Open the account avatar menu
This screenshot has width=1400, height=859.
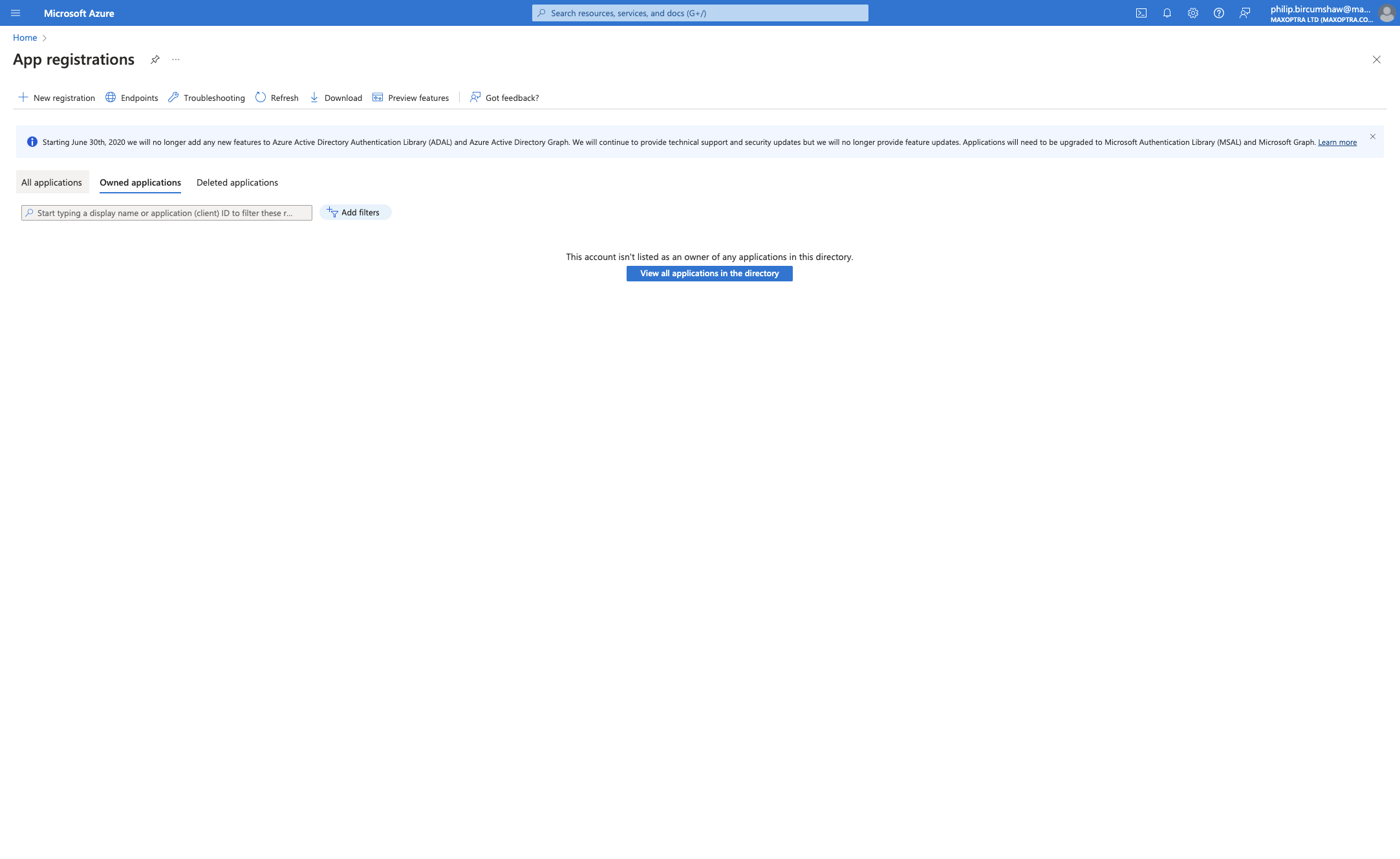(x=1386, y=13)
